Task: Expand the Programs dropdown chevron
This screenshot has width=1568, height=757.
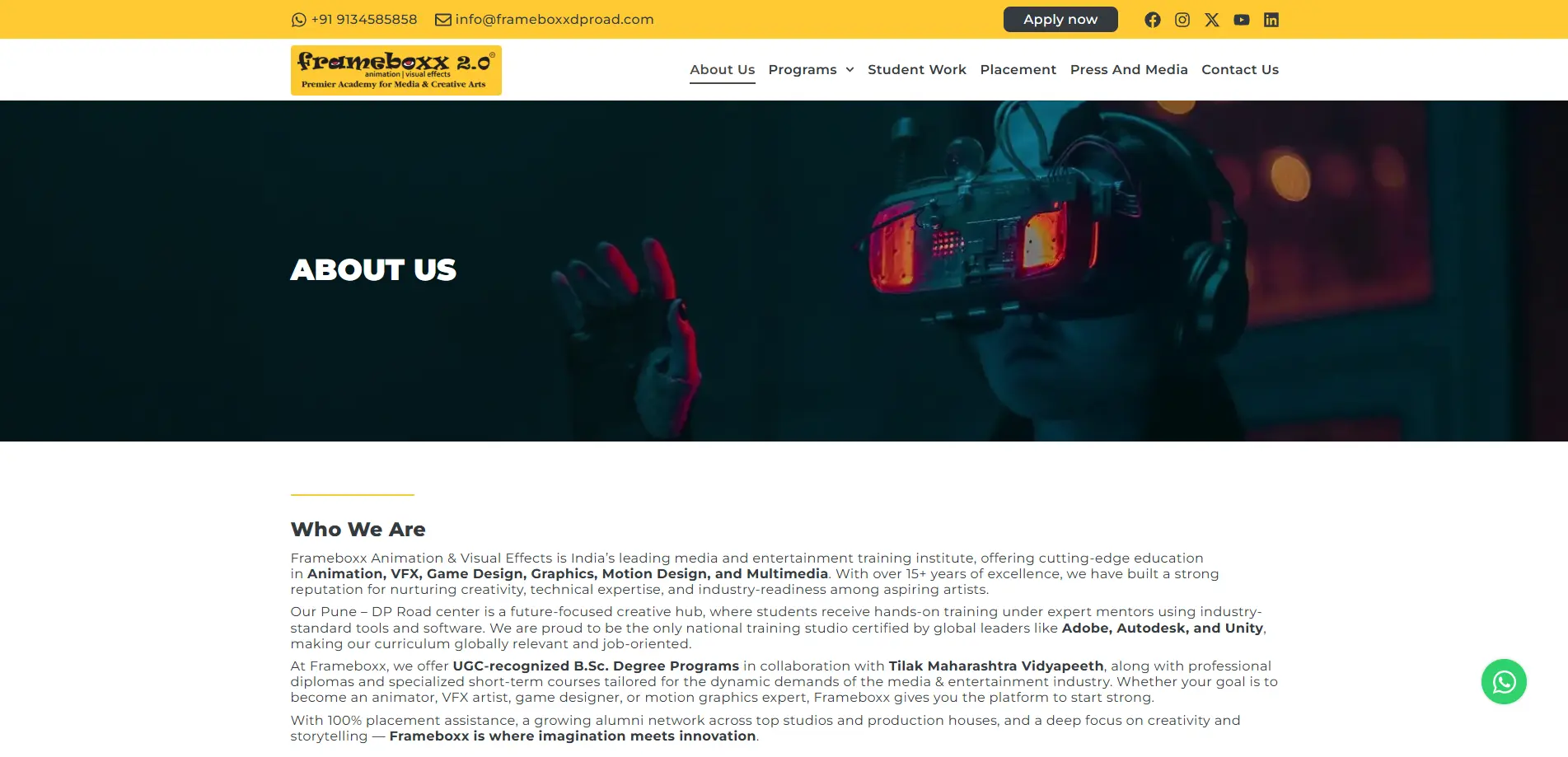Action: click(850, 70)
